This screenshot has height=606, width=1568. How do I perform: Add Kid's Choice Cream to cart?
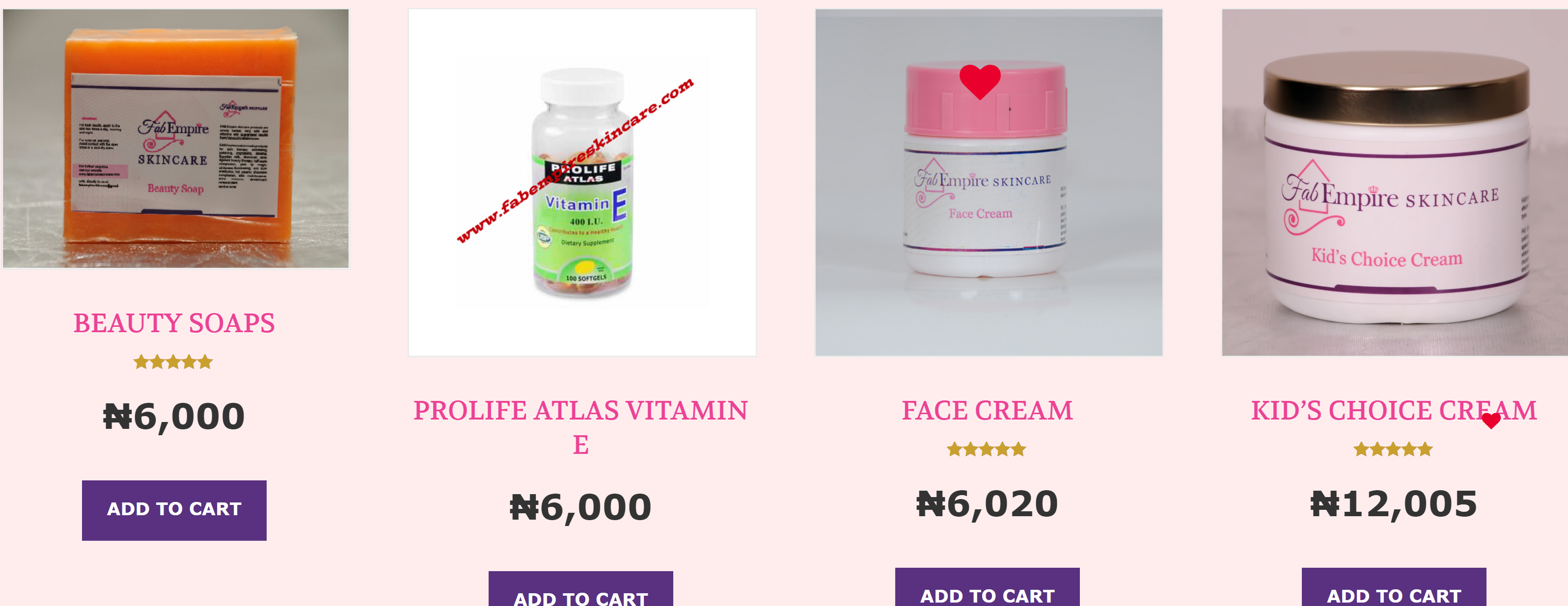[1394, 587]
